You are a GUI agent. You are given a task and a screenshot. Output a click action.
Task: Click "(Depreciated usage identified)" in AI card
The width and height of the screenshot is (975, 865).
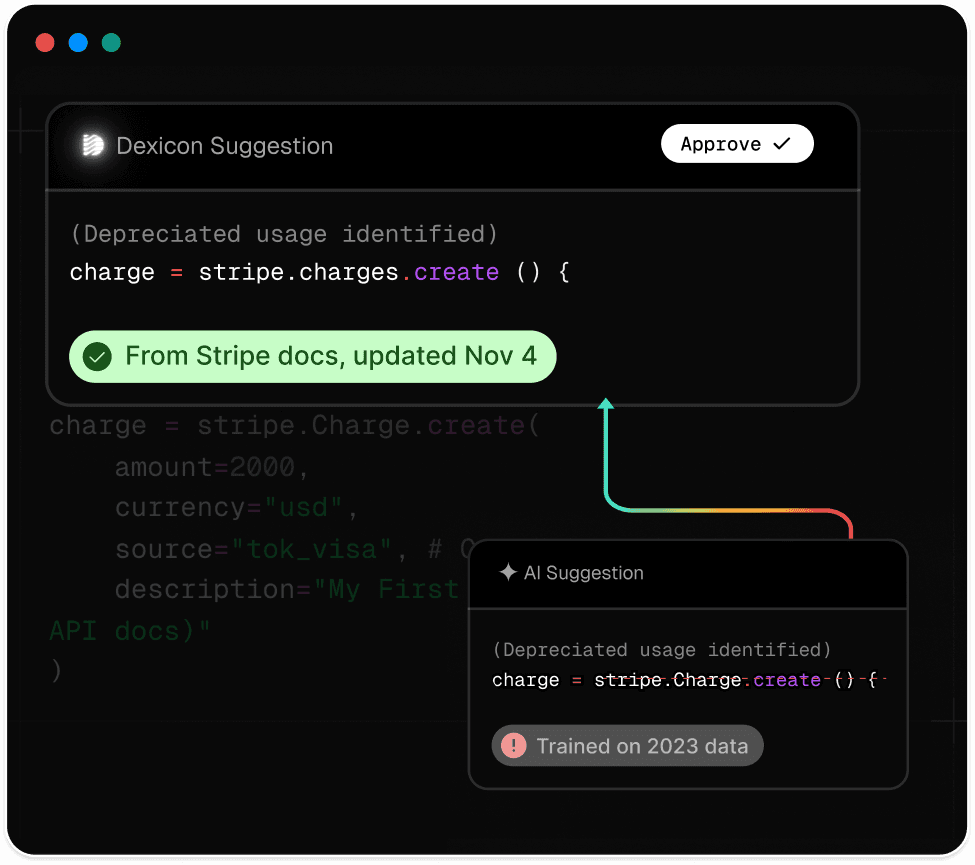pos(662,650)
